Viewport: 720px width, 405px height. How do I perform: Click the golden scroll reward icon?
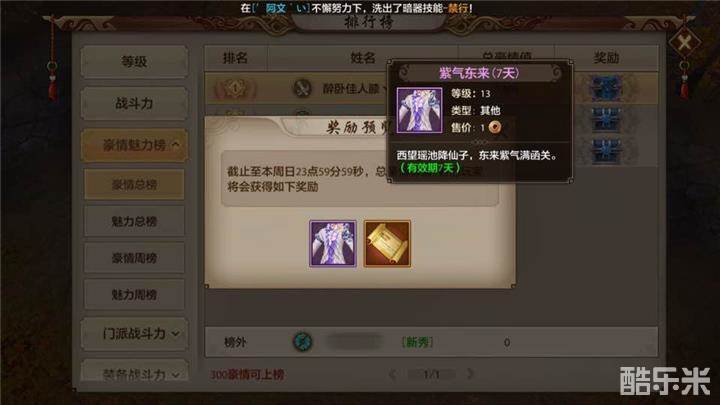click(x=387, y=243)
